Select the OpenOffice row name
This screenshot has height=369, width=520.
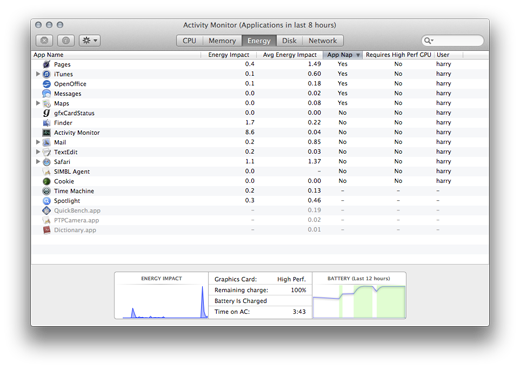point(70,84)
